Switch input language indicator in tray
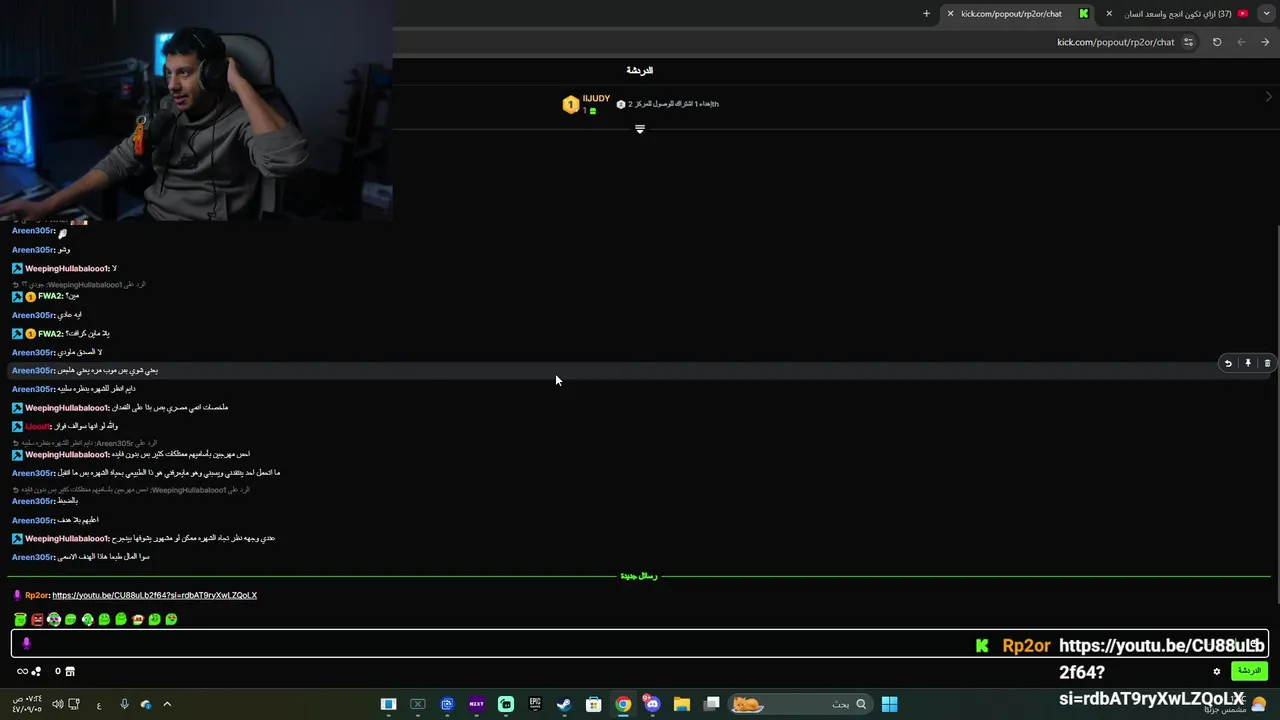 [x=98, y=704]
